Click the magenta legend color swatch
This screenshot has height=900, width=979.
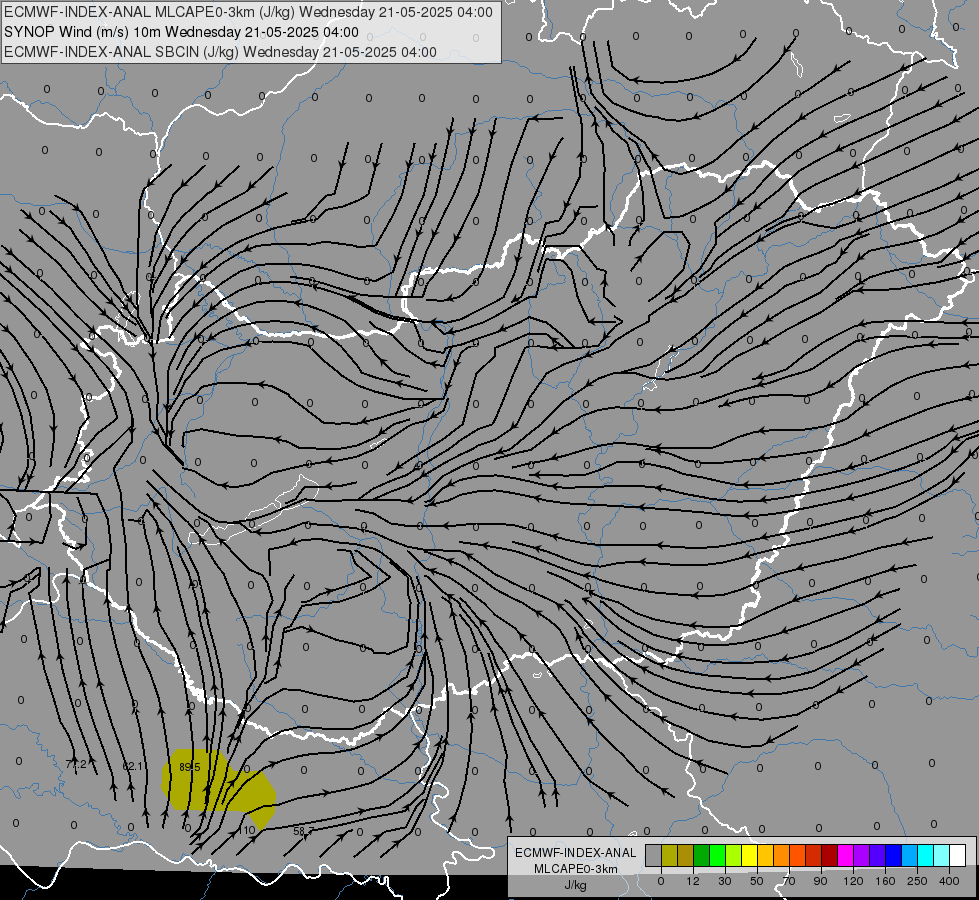pos(845,855)
